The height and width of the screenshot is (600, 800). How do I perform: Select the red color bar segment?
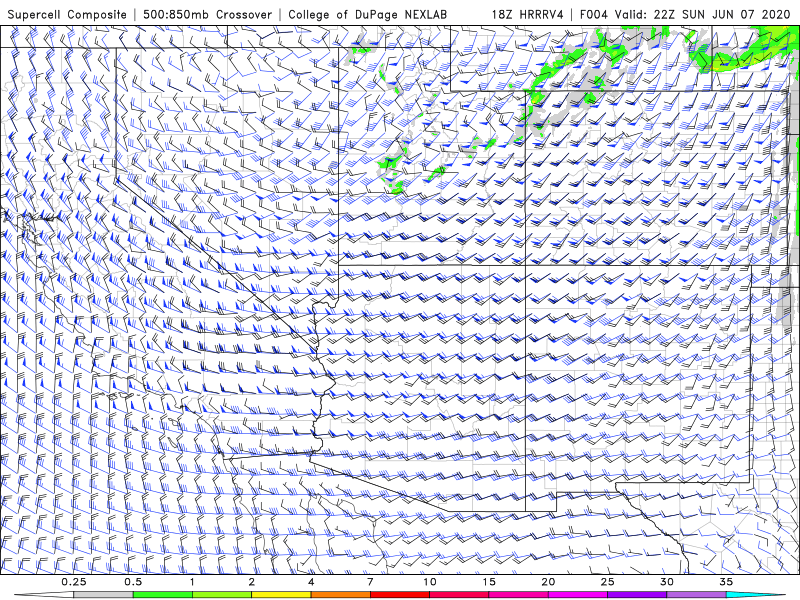(x=400, y=595)
